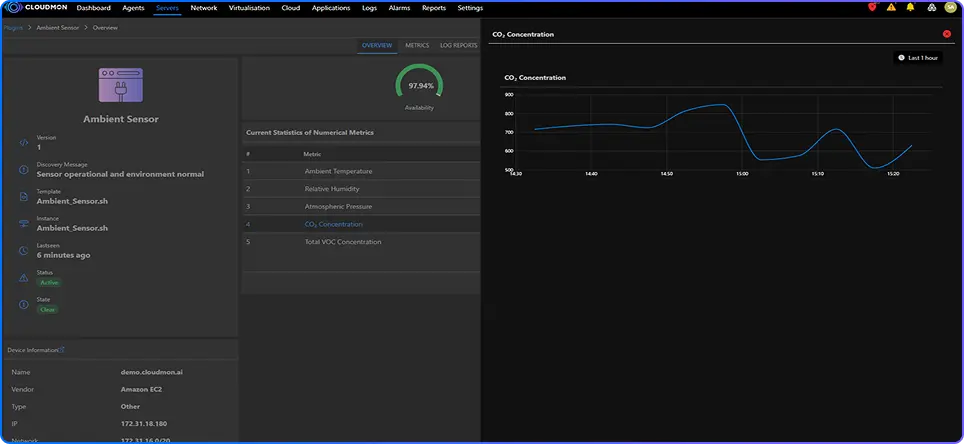Viewport: 964px width, 444px height.
Task: Click the purple Ambient Sensor plugin icon
Action: pyautogui.click(x=120, y=85)
